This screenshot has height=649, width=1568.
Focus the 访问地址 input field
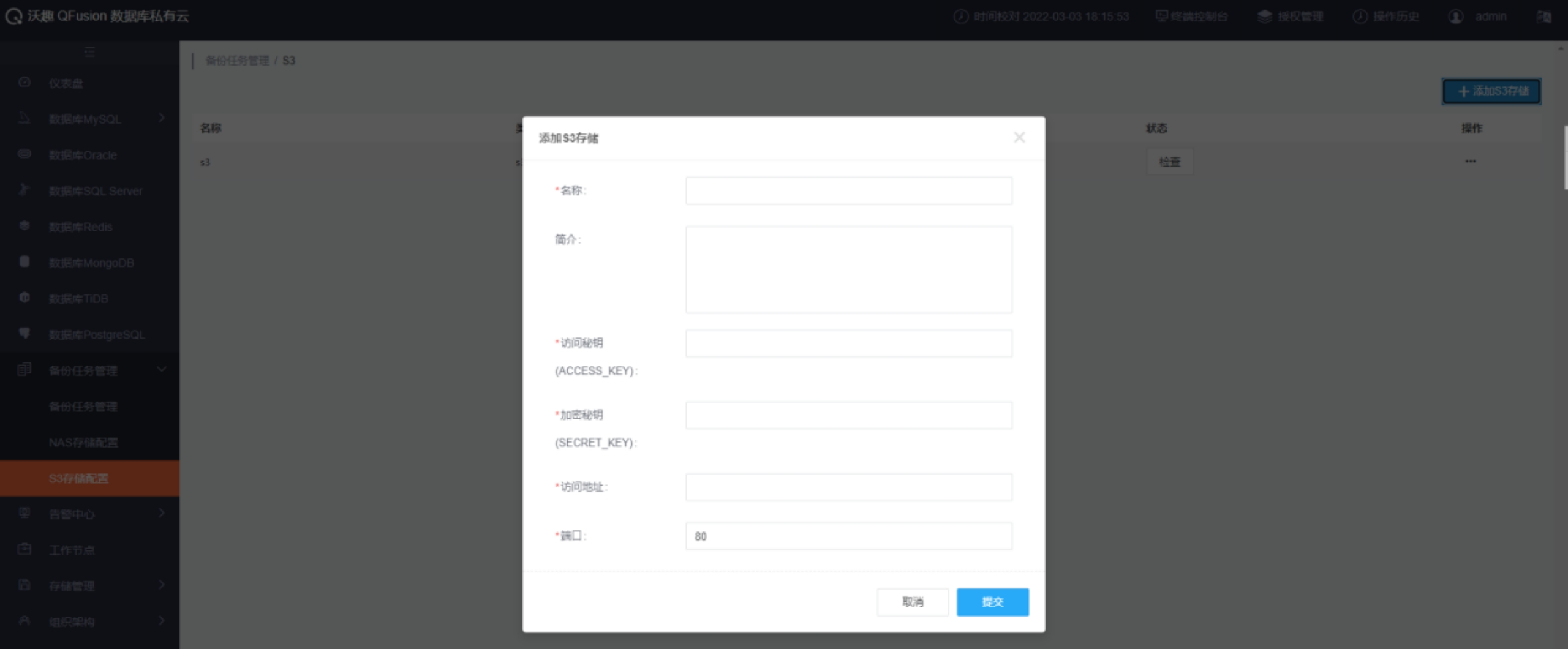coord(849,487)
